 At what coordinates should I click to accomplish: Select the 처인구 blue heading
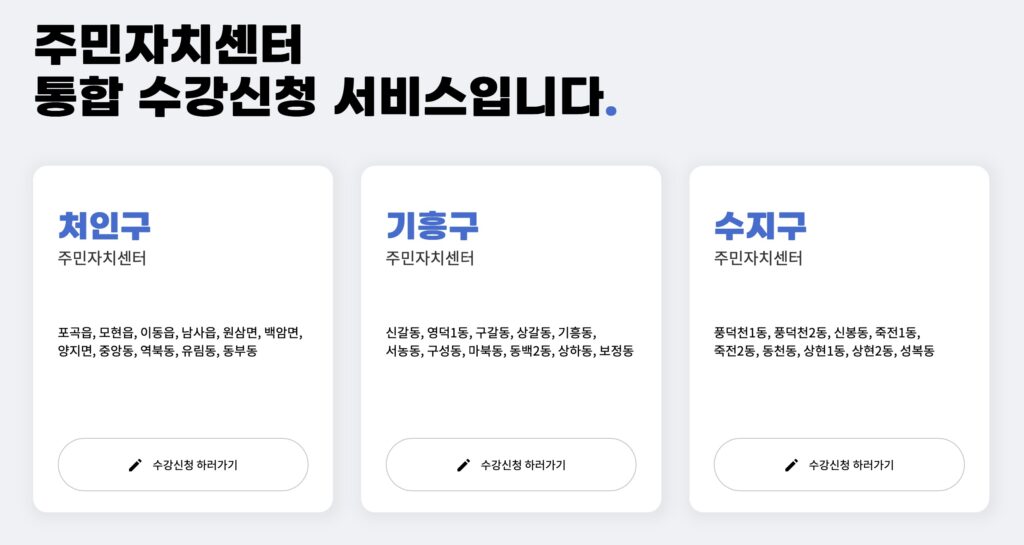tap(104, 225)
